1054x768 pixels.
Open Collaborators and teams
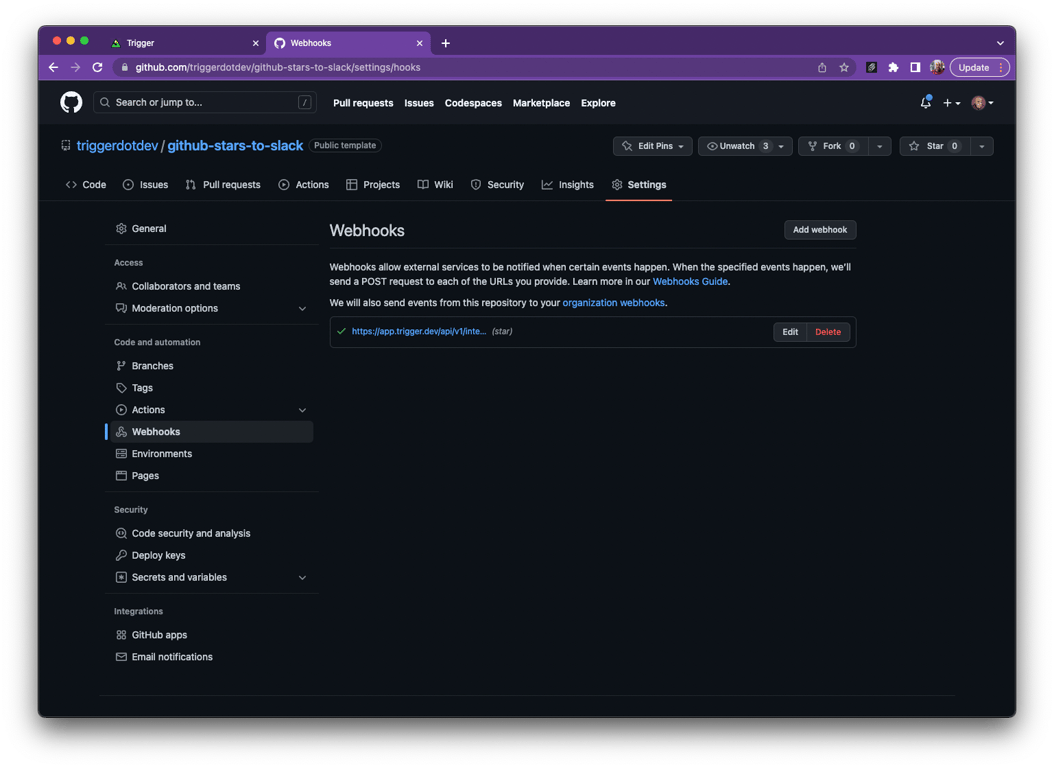coord(210,286)
